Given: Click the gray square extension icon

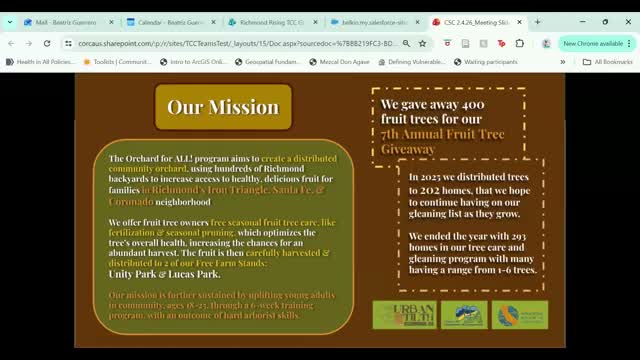Looking at the screenshot, I should 483,43.
